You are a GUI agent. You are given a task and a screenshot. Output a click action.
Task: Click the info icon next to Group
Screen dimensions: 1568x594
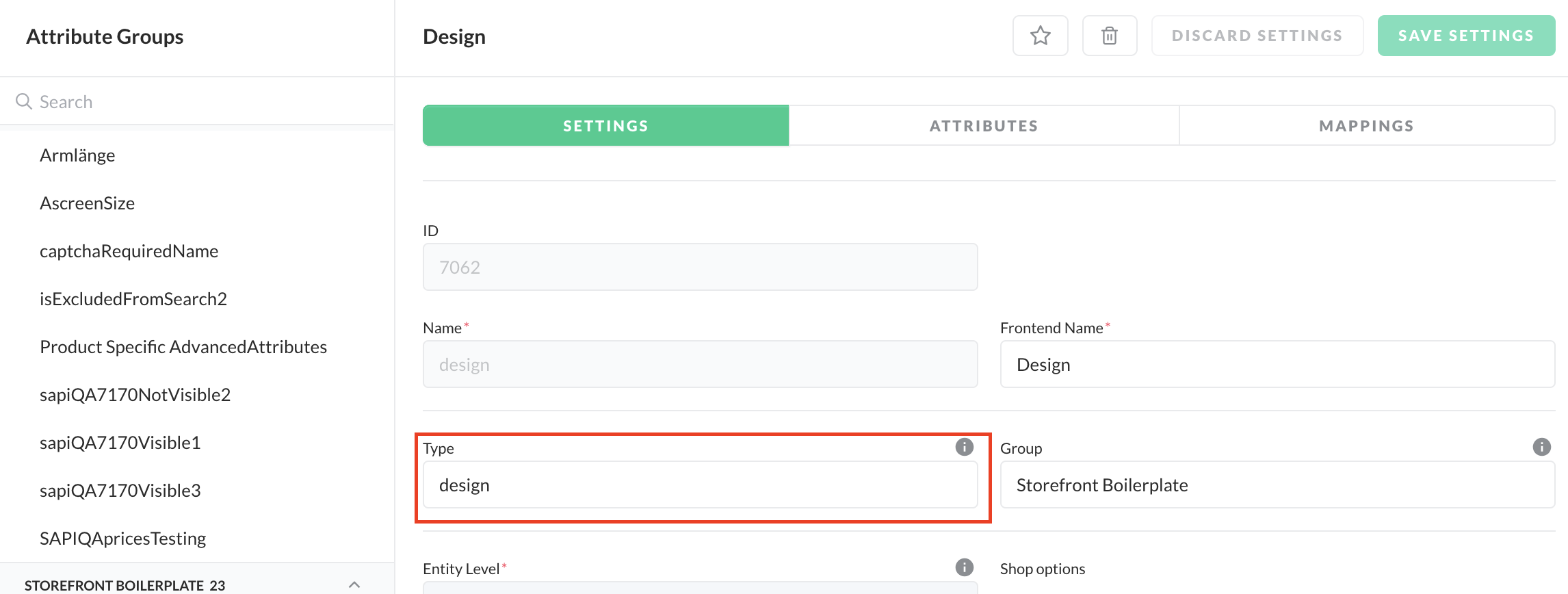tap(1541, 447)
